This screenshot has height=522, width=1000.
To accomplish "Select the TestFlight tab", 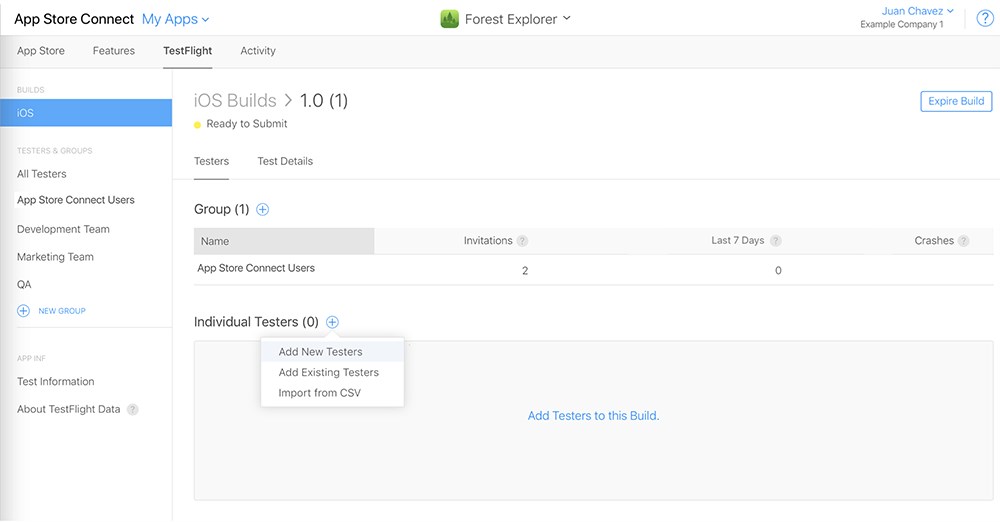I will point(188,50).
